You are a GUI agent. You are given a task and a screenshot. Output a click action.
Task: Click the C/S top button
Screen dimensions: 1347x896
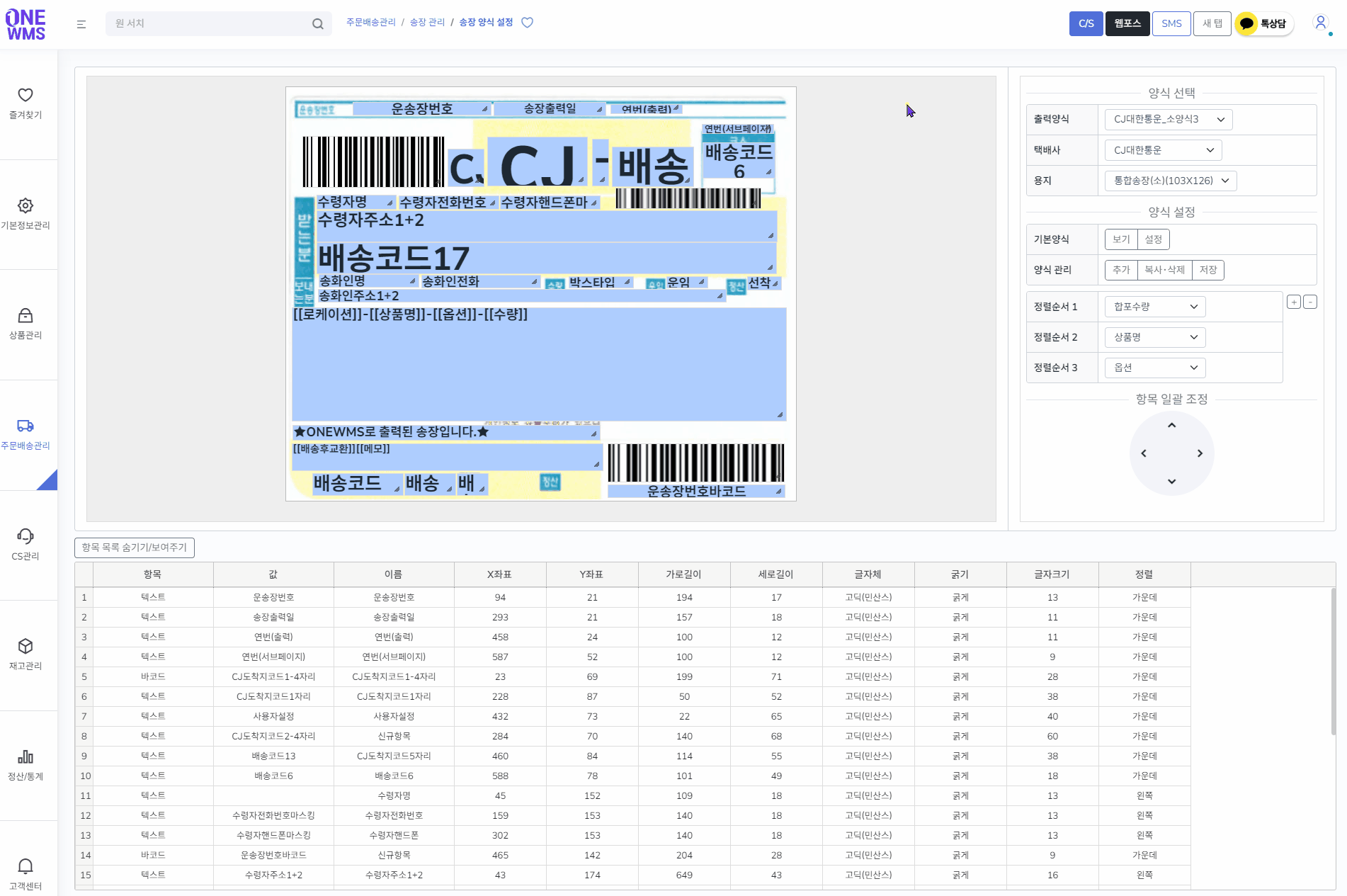click(1086, 23)
